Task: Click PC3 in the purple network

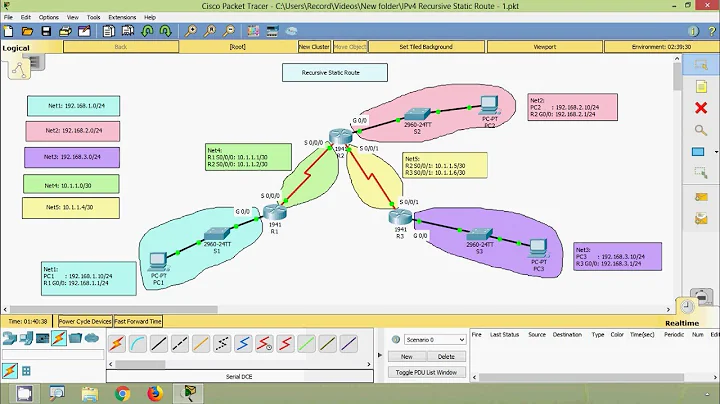Action: pyautogui.click(x=538, y=249)
